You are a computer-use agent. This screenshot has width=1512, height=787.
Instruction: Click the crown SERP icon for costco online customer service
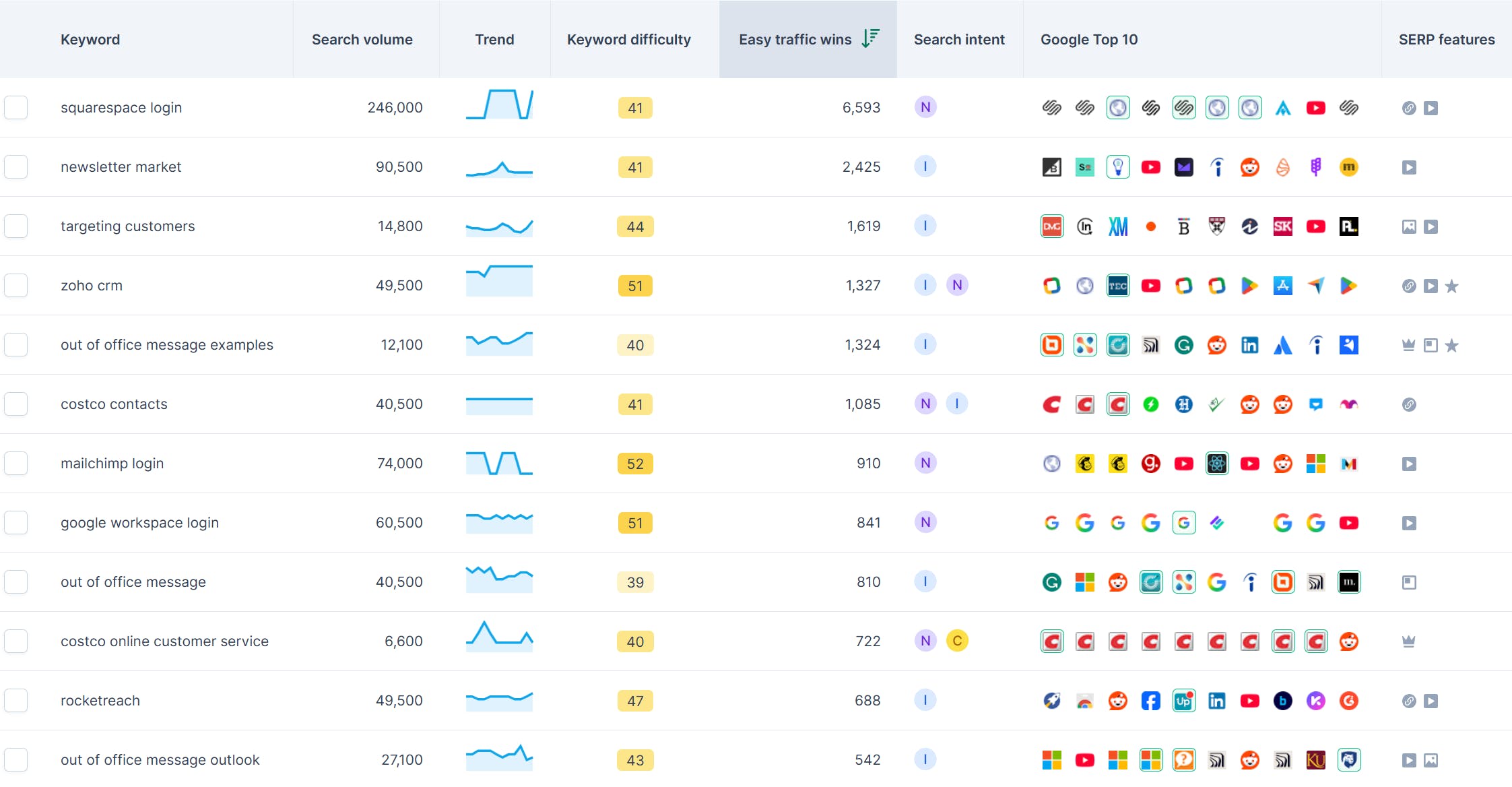(x=1408, y=641)
